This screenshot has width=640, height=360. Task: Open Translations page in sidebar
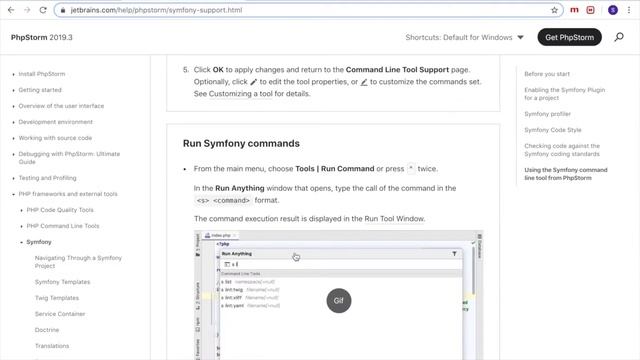coord(52,346)
